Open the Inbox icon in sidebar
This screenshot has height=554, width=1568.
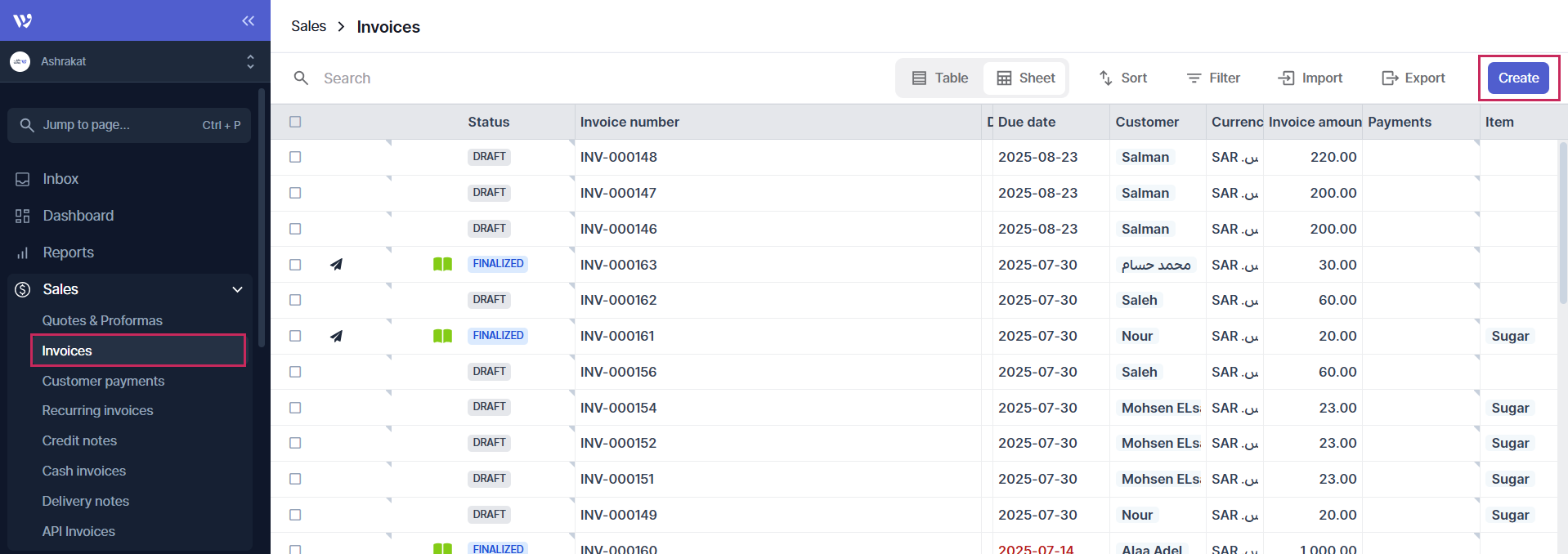(x=23, y=179)
